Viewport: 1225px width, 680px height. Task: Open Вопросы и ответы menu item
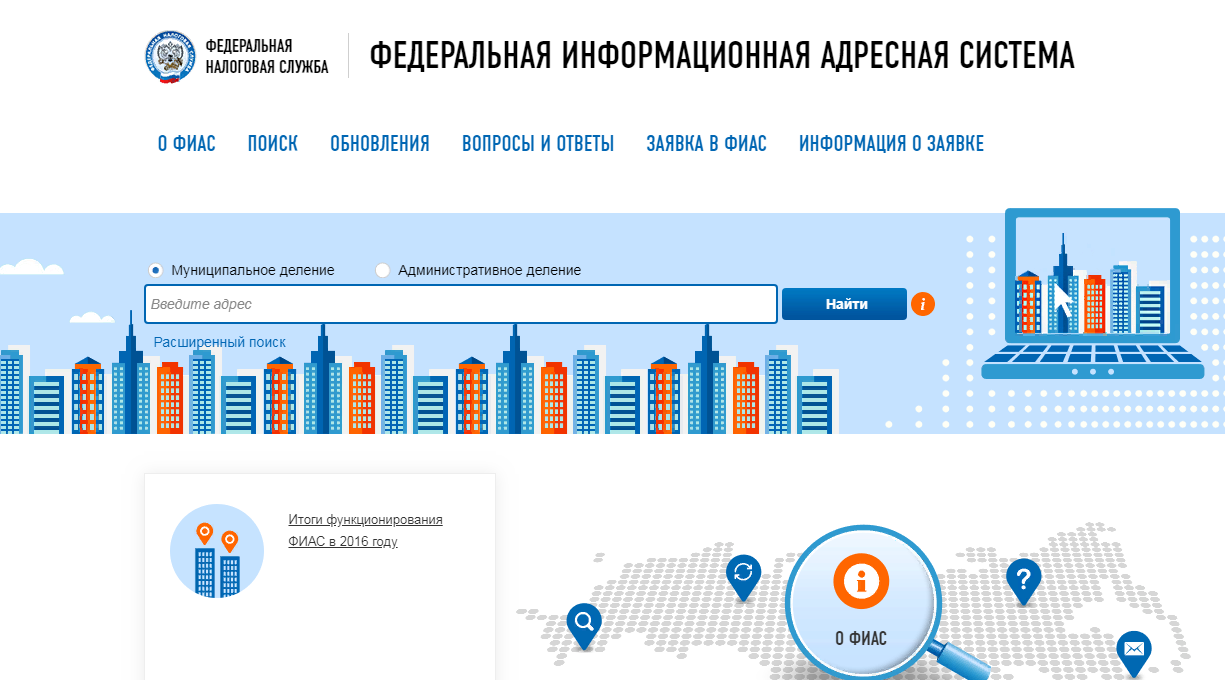pyautogui.click(x=537, y=143)
